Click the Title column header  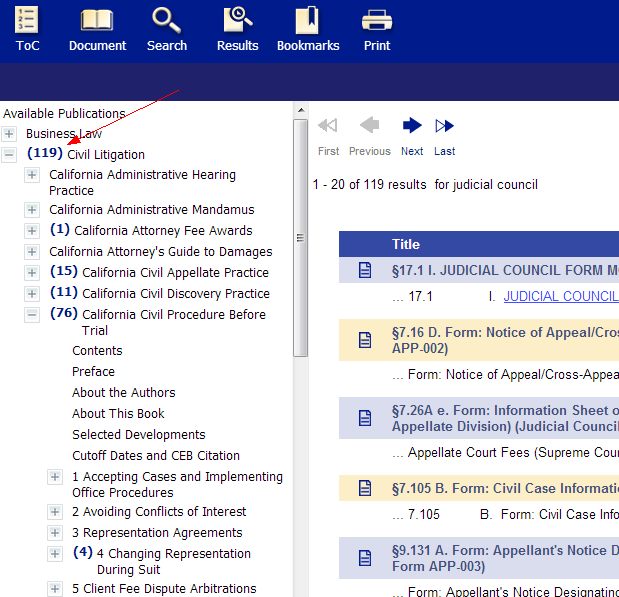pyautogui.click(x=405, y=244)
